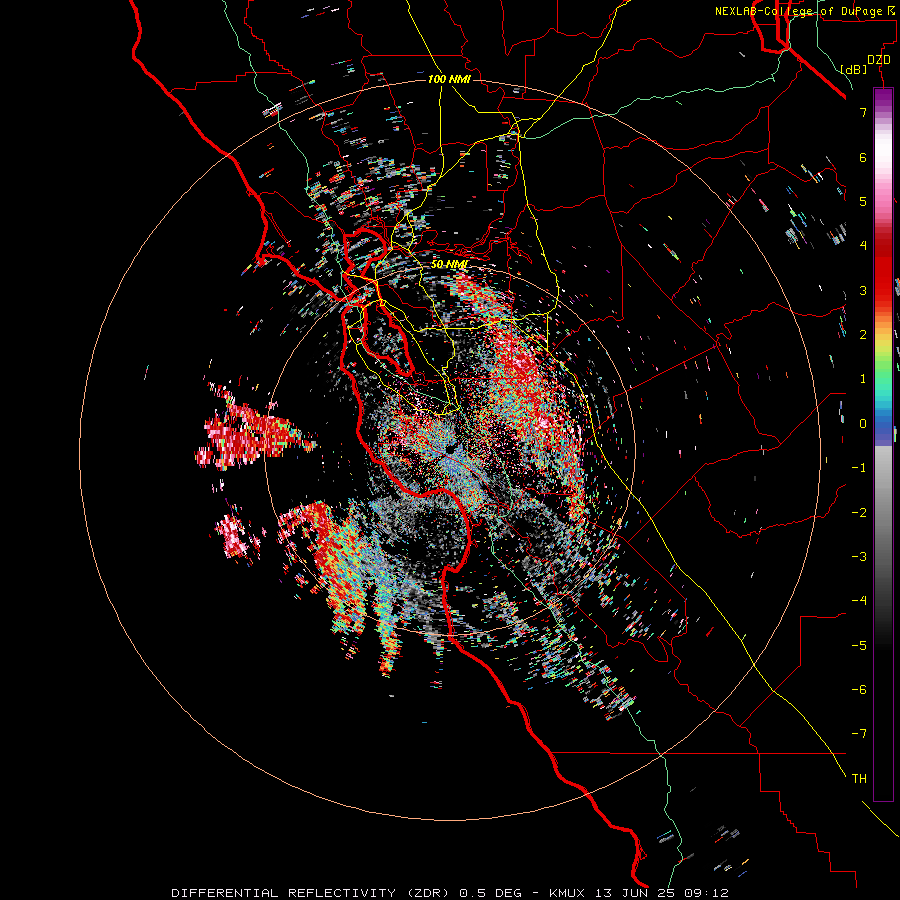This screenshot has height=900, width=900.
Task: Click the TH threshold label on the legend
Action: coord(859,779)
